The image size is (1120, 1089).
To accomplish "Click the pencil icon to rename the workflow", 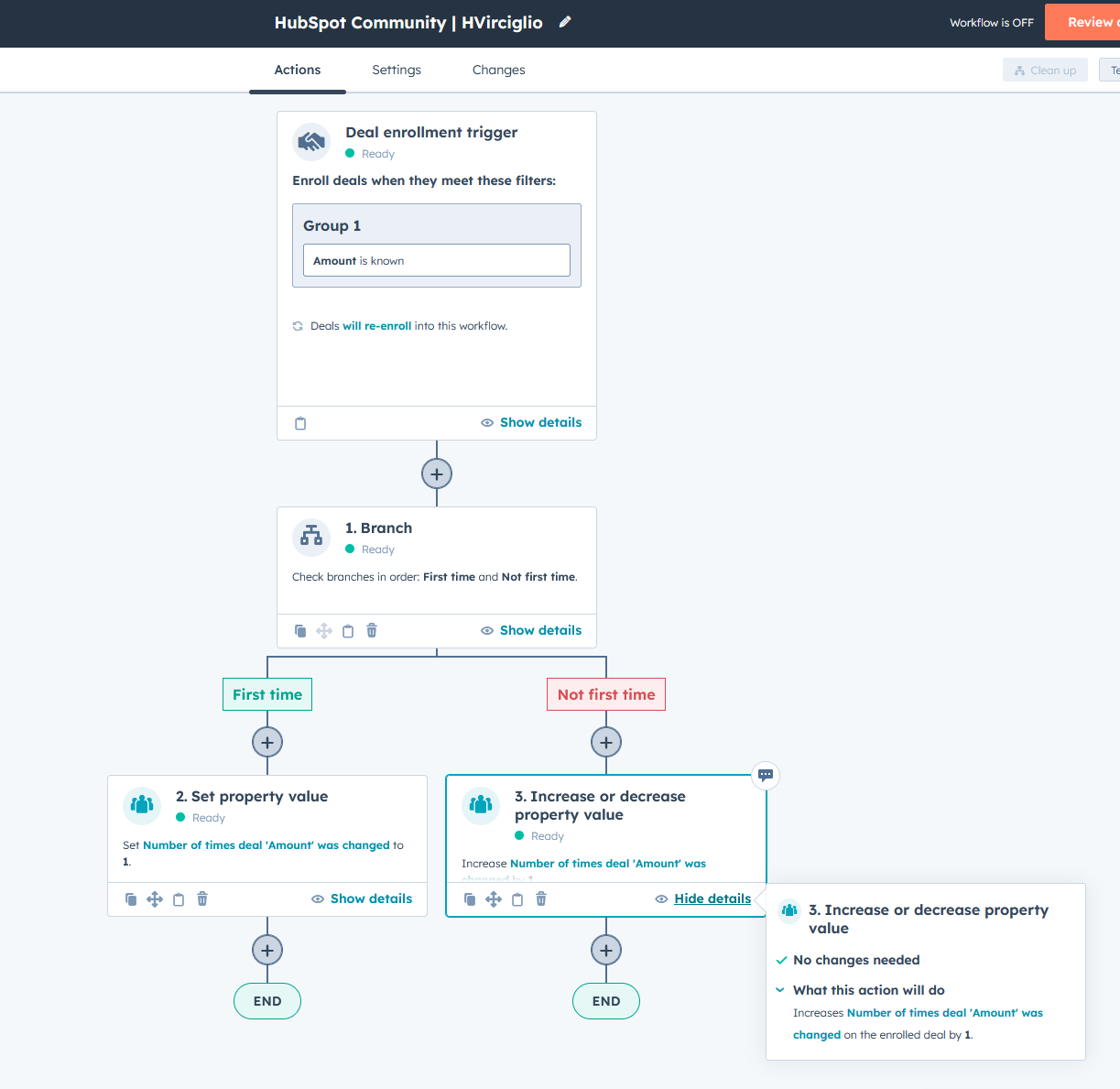I will 564,22.
